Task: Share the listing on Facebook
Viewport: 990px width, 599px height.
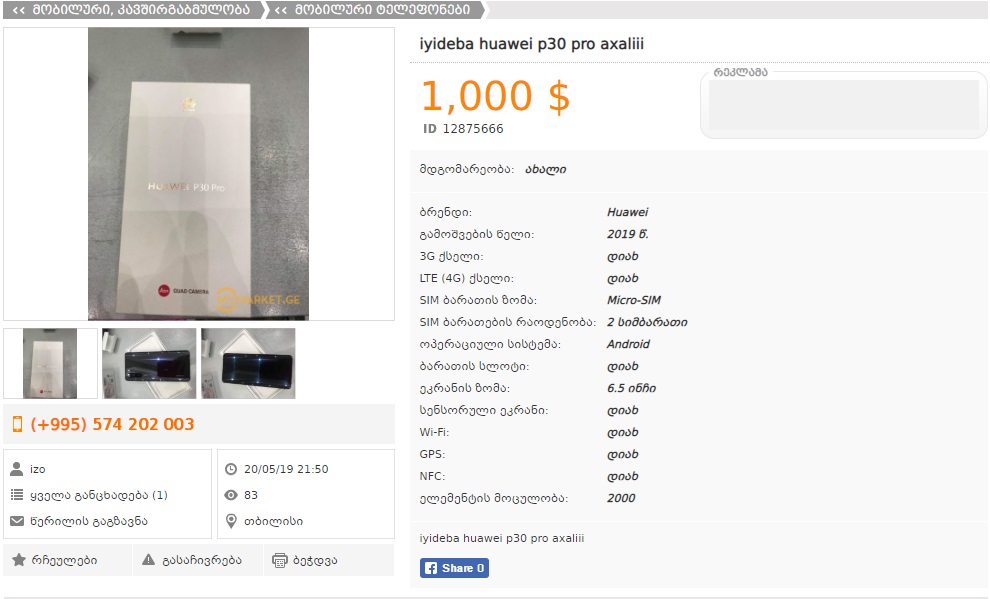Action: 454,568
